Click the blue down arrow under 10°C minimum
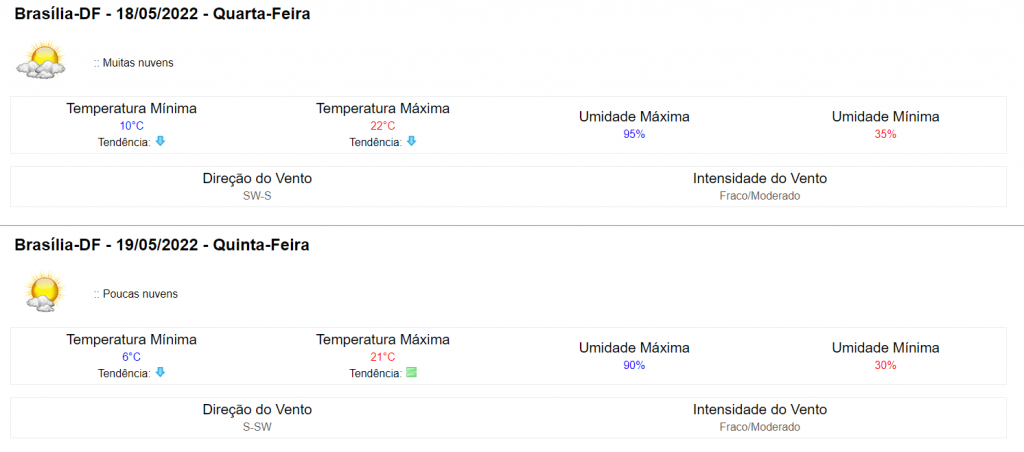The height and width of the screenshot is (452, 1024). point(160,140)
